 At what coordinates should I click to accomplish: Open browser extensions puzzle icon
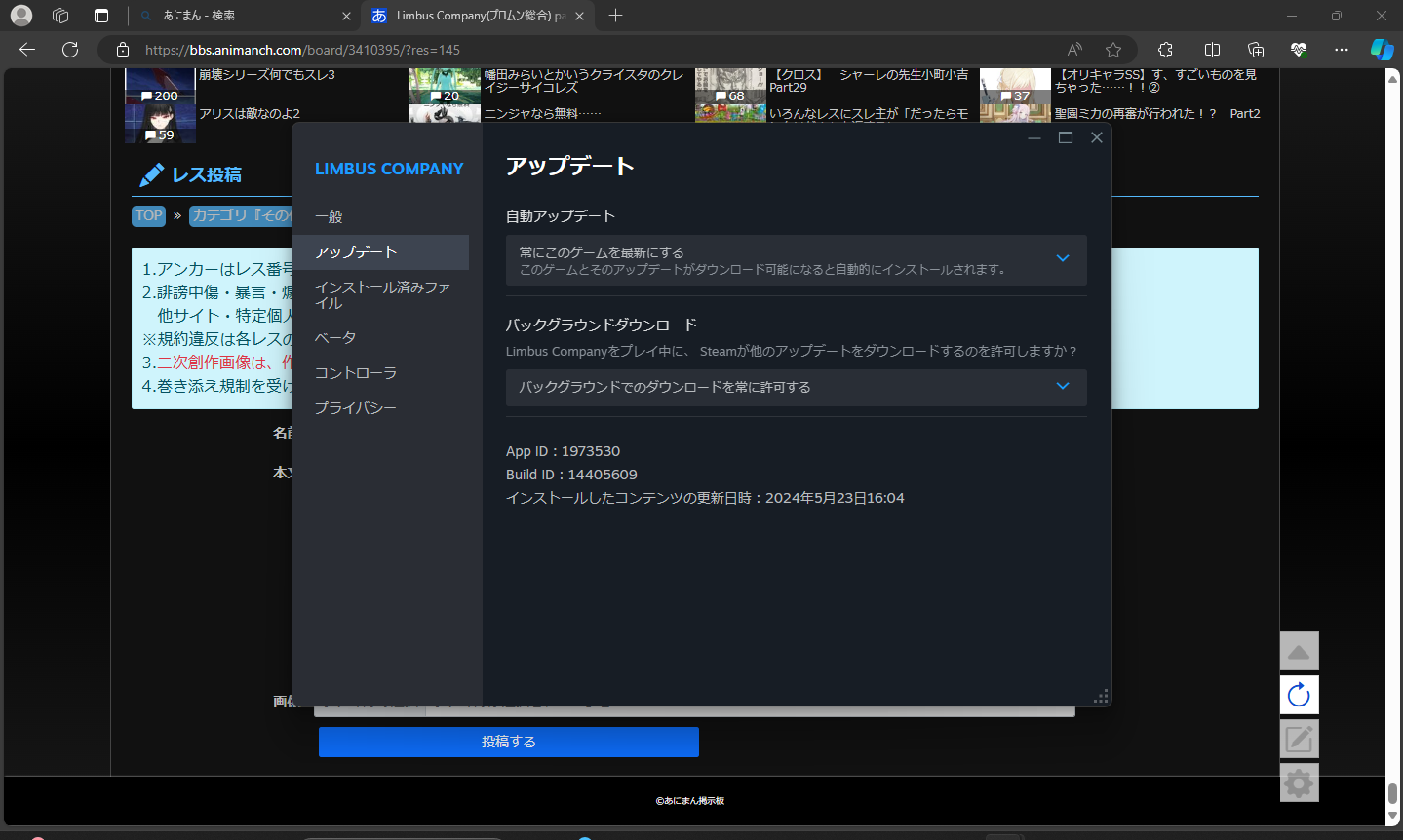click(1165, 50)
